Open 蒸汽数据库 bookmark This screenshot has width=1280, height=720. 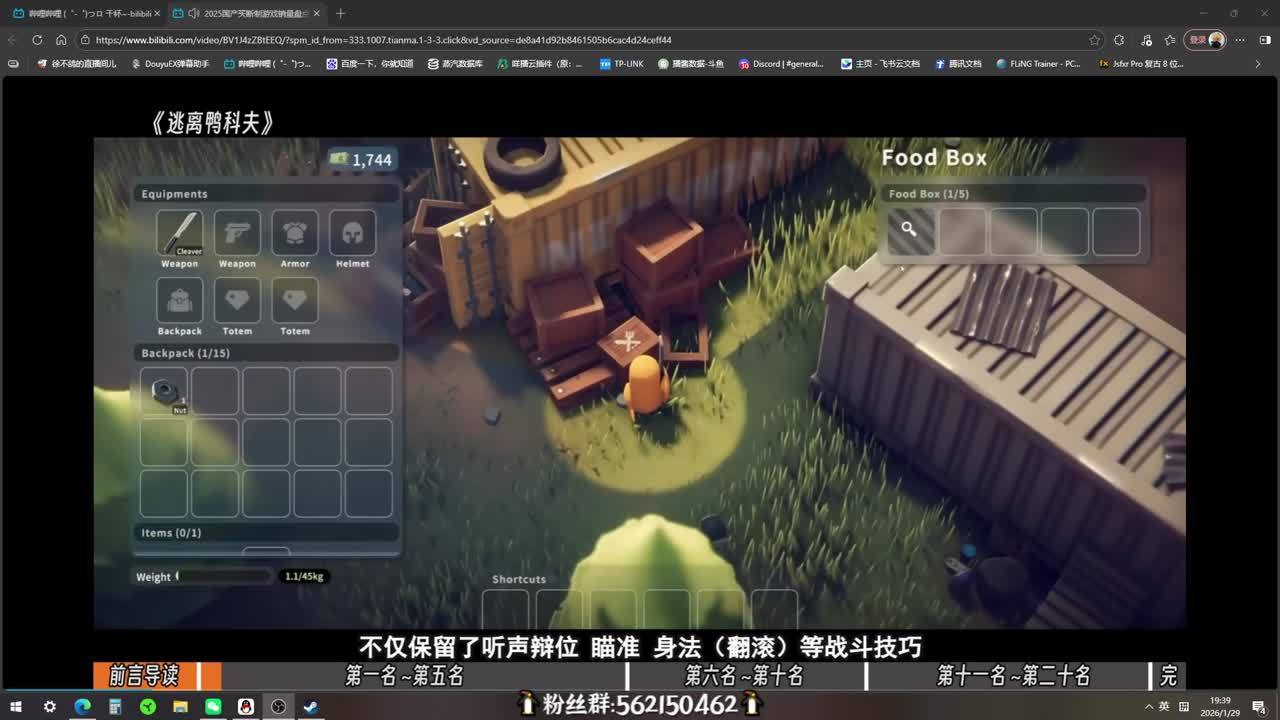(x=455, y=64)
